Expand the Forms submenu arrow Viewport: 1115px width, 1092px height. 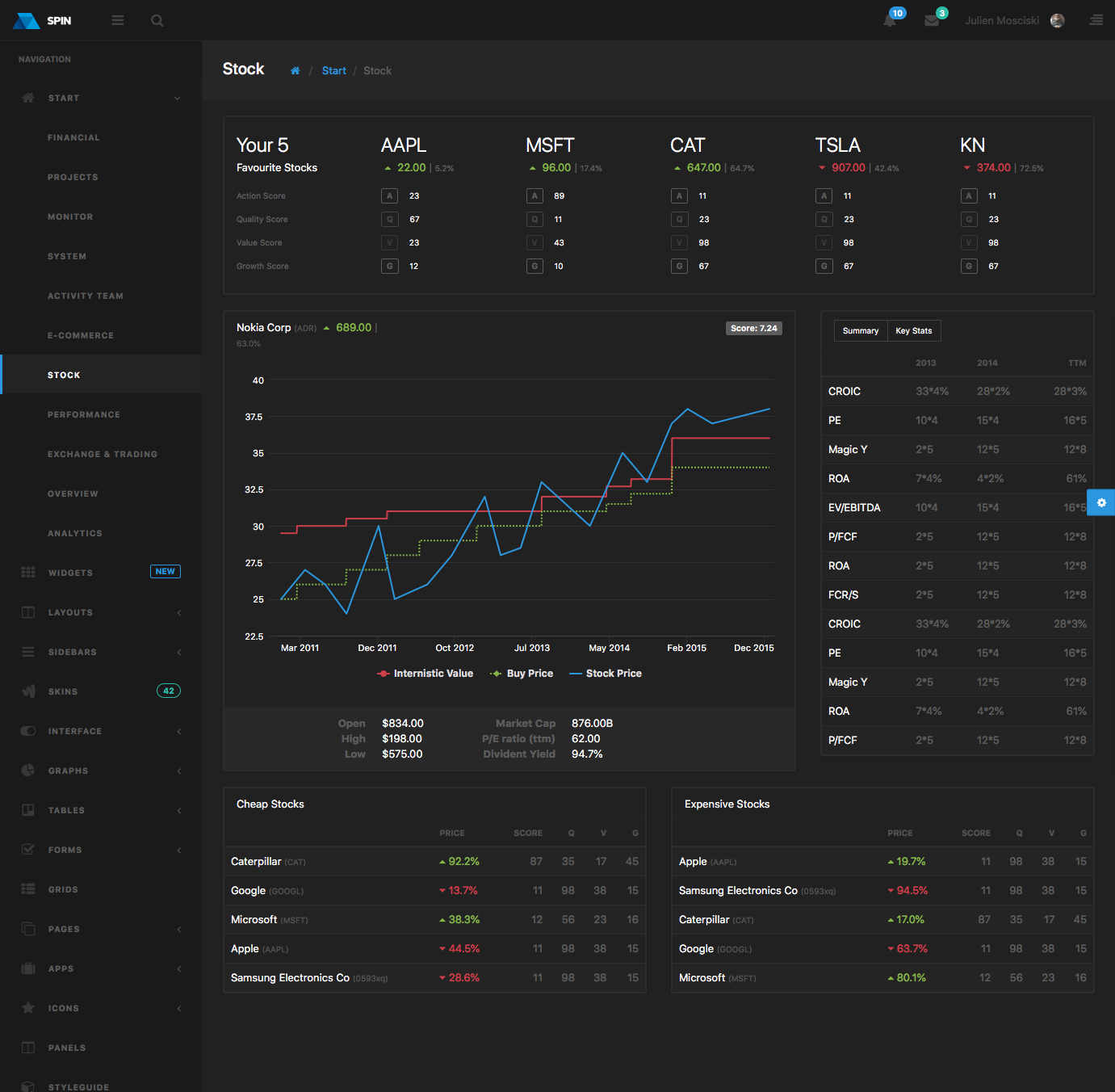pos(179,850)
